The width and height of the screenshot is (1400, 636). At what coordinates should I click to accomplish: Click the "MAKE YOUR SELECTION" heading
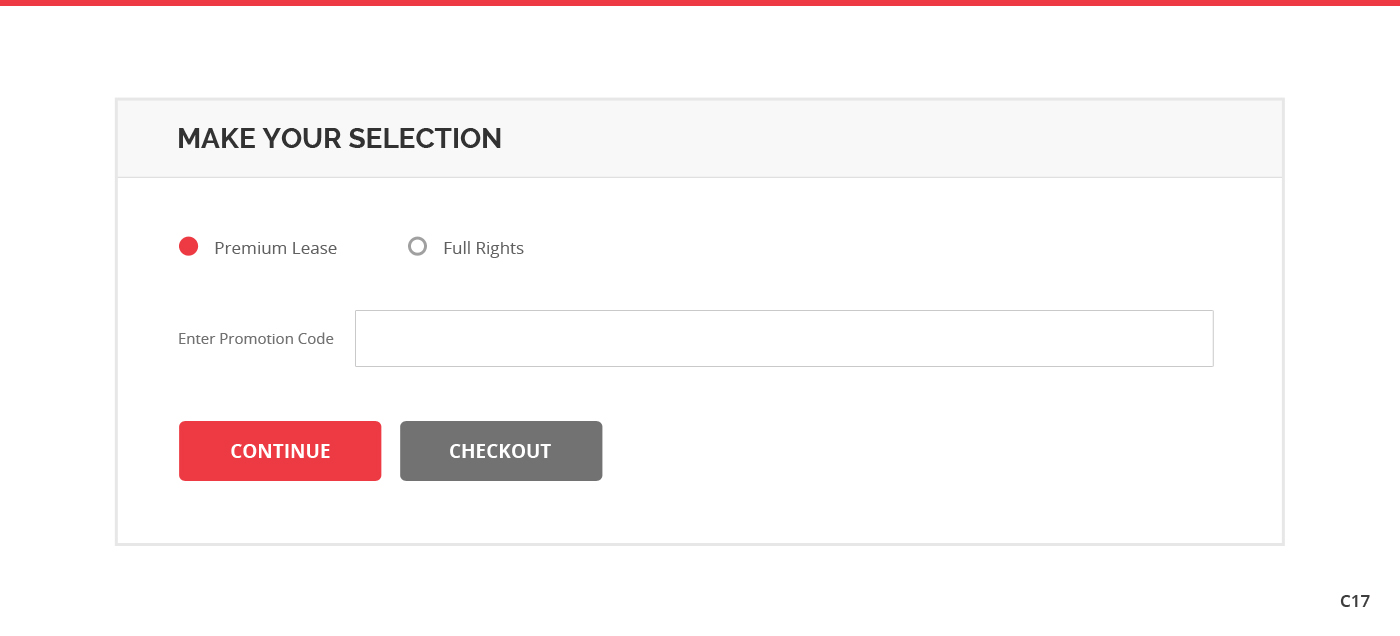click(x=339, y=138)
